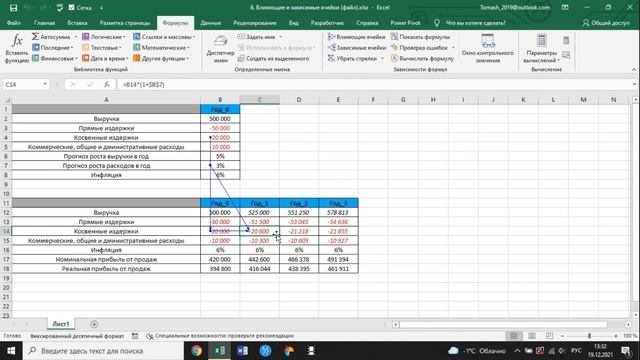Collapse the ribbon with the arrow
This screenshot has width=640, height=360.
(634, 69)
